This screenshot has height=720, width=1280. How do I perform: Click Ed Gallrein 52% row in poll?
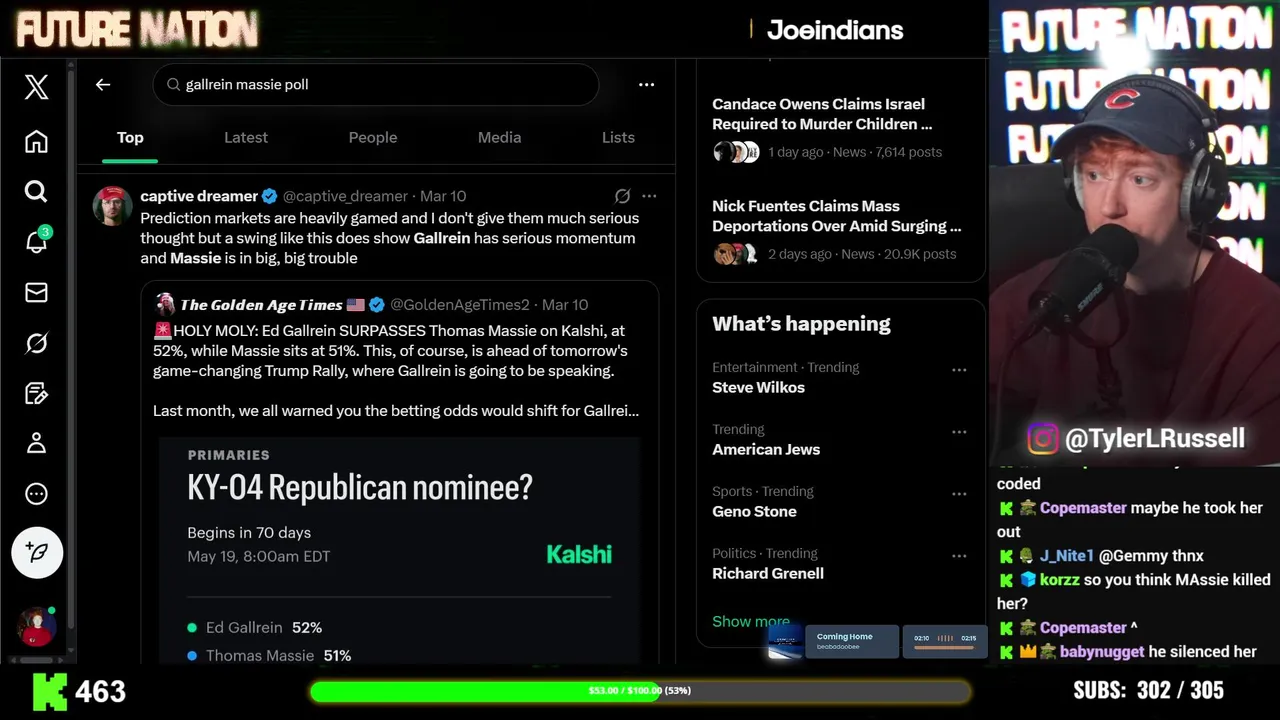pyautogui.click(x=254, y=628)
